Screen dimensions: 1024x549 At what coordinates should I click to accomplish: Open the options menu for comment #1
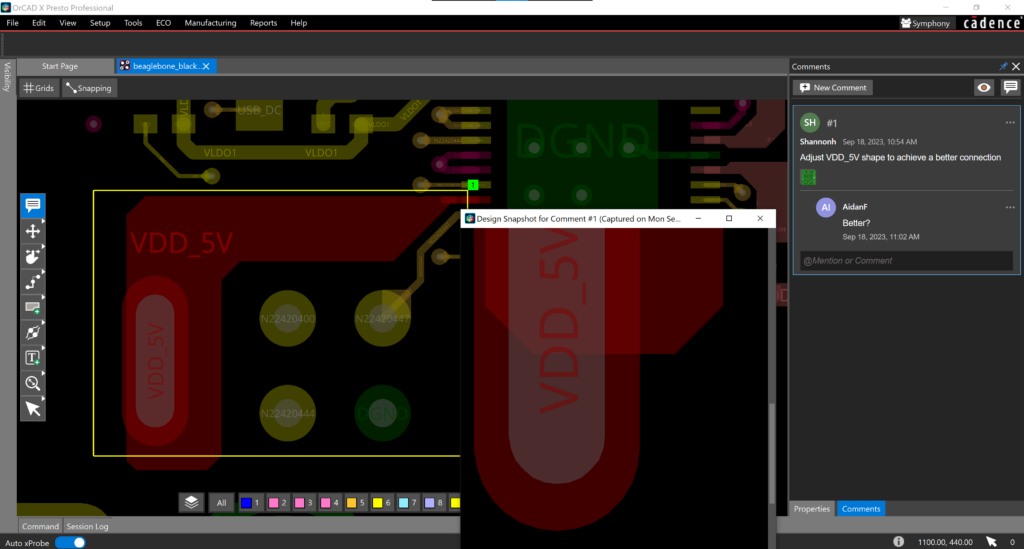point(1010,123)
